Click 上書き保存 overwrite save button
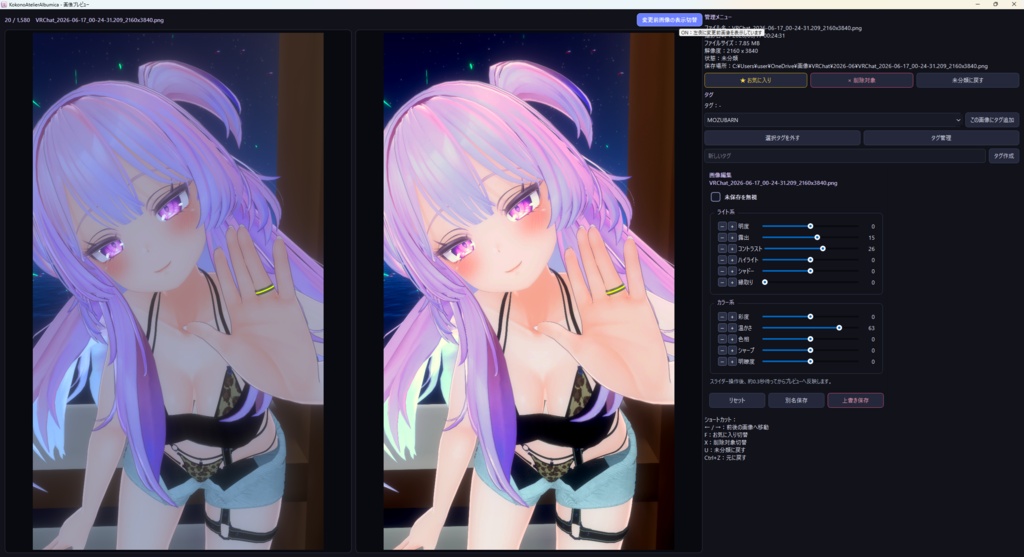 [856, 400]
